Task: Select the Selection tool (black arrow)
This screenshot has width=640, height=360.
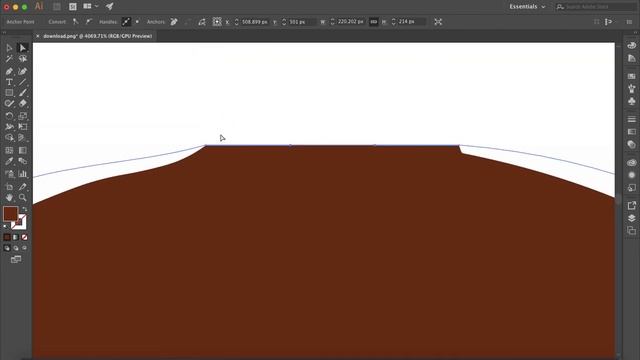Action: click(9, 48)
